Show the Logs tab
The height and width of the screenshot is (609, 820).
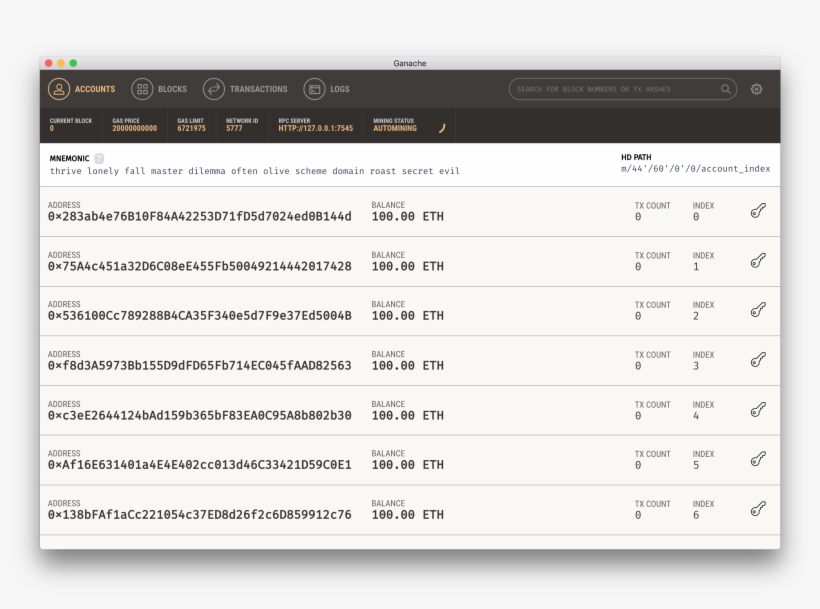(x=327, y=89)
